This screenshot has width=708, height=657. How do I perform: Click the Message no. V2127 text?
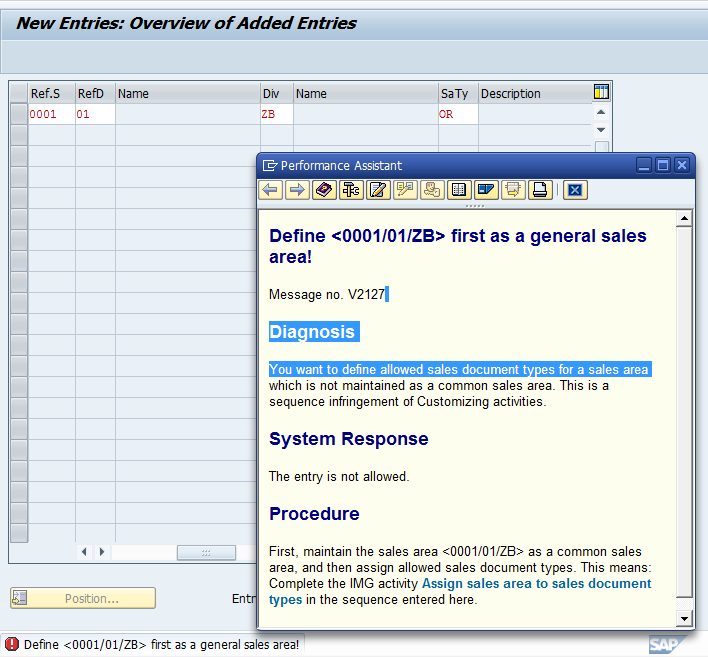(327, 294)
